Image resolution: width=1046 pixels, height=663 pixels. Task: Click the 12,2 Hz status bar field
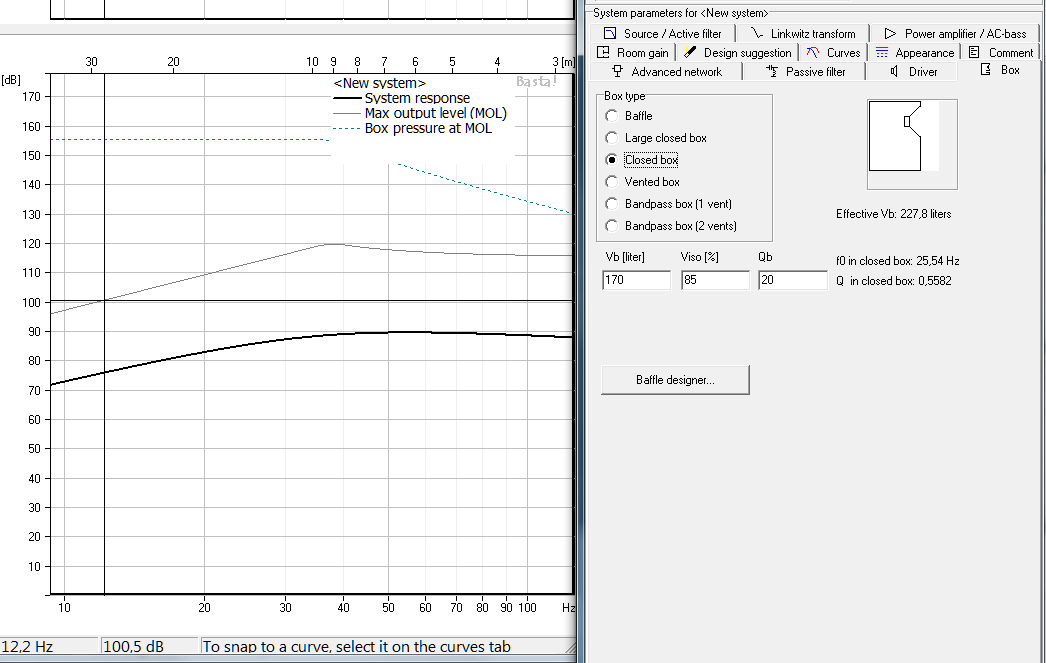click(x=49, y=646)
